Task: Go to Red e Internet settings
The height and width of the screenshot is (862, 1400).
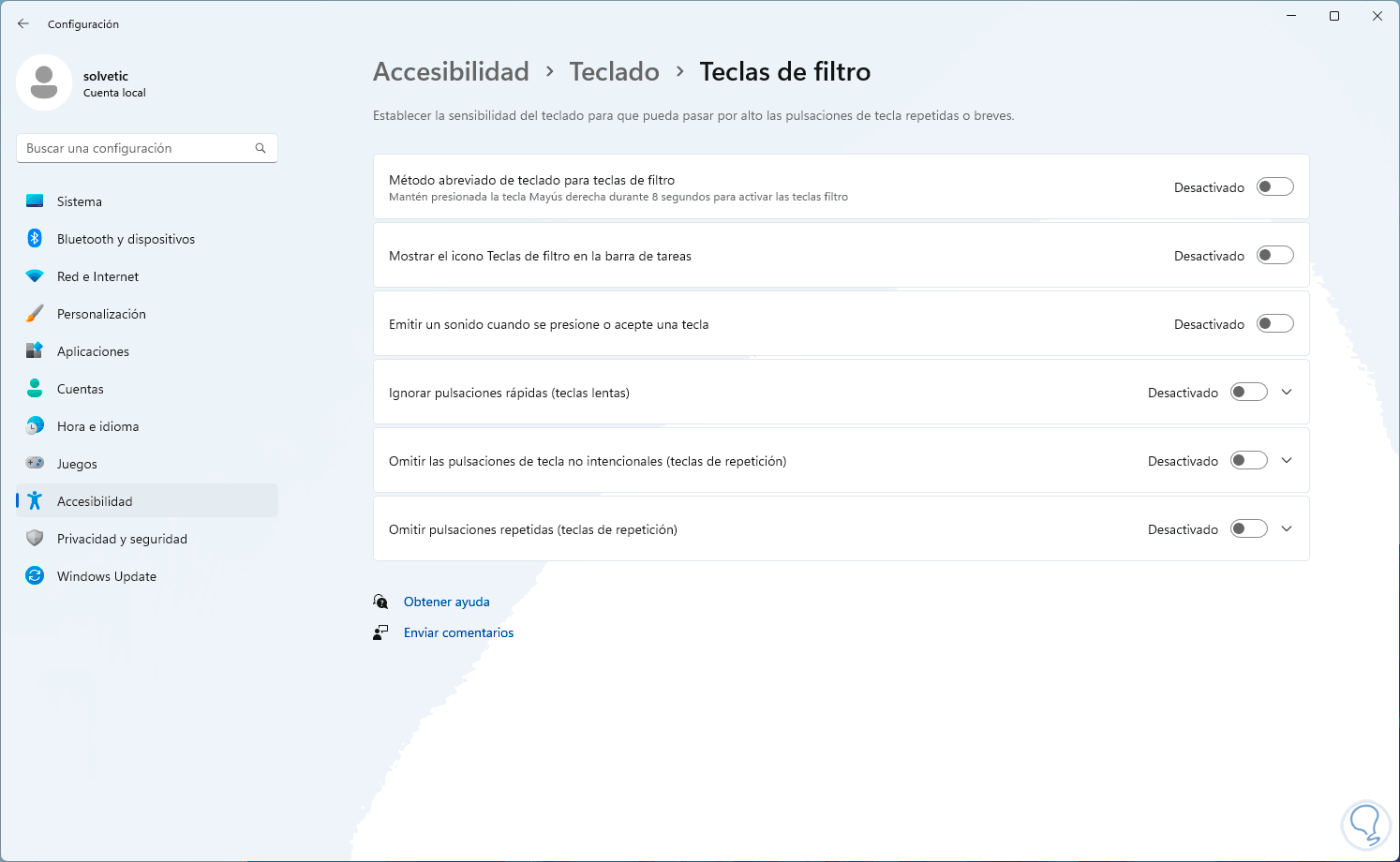Action: (147, 276)
